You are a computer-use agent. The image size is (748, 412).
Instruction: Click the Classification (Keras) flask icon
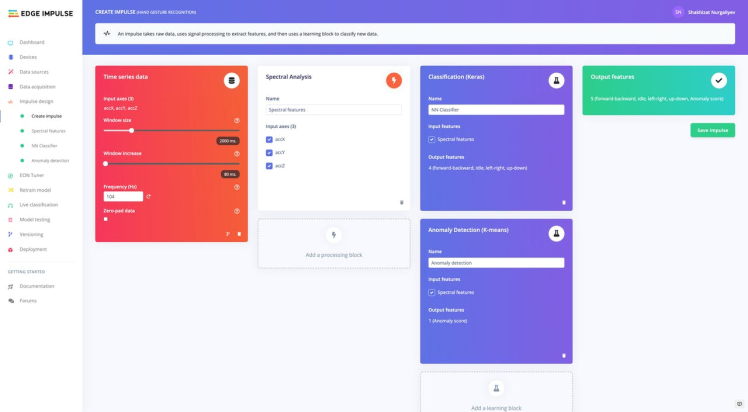pos(556,81)
